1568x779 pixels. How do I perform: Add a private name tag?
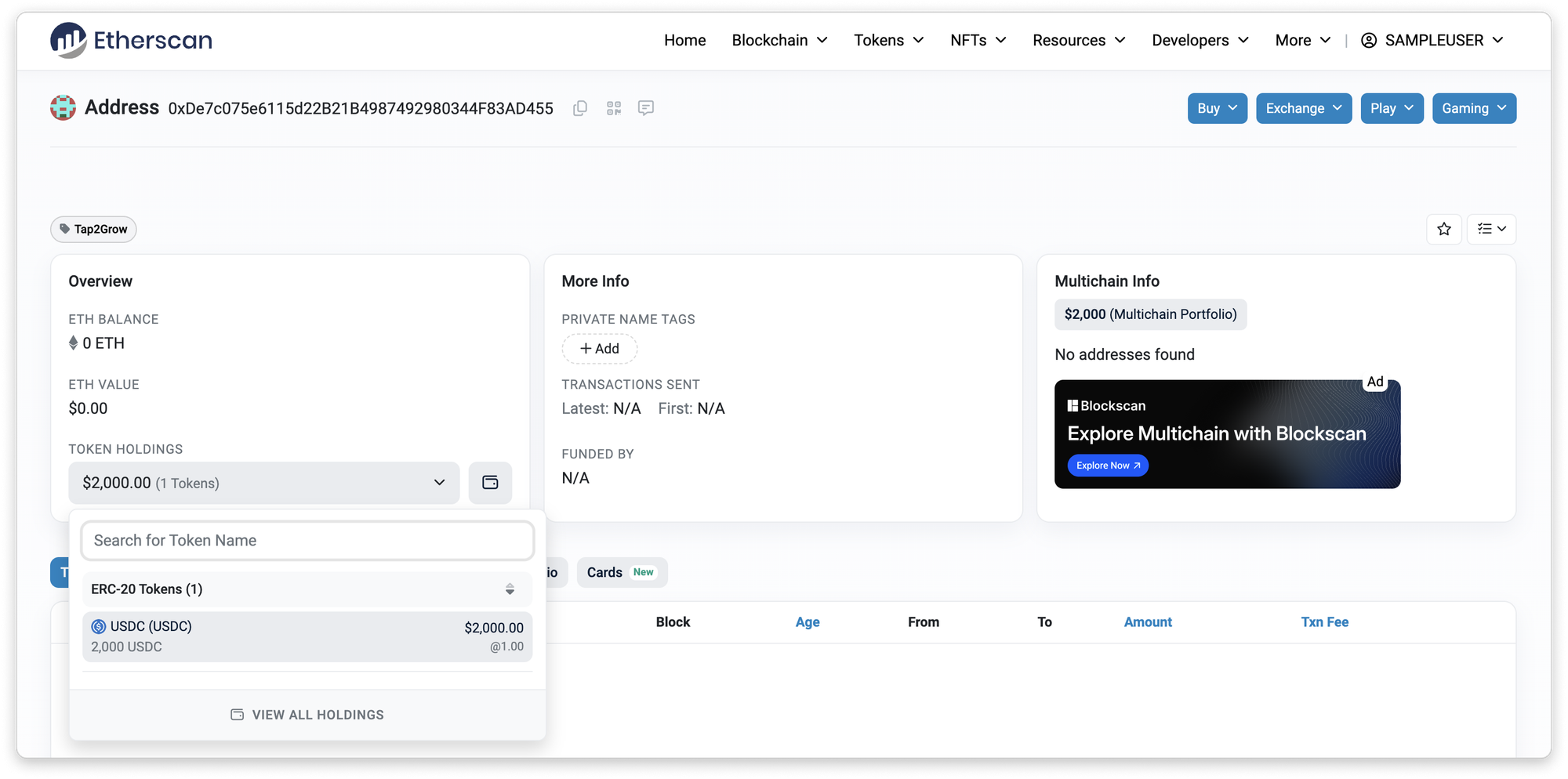pos(599,349)
